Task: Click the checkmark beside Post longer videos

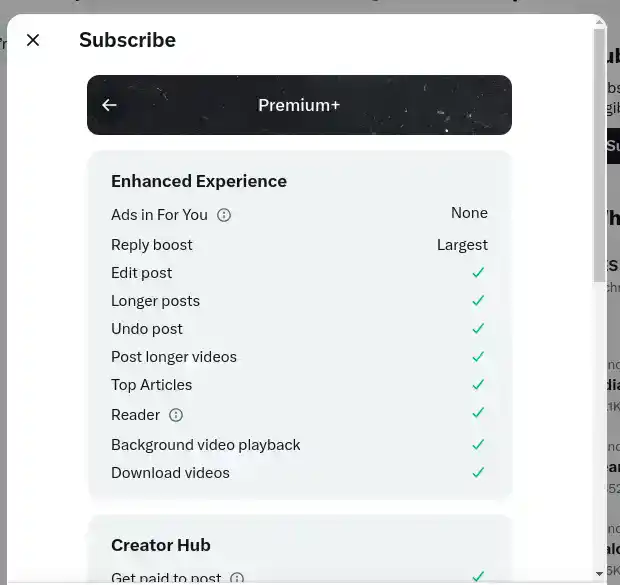Action: pos(478,357)
